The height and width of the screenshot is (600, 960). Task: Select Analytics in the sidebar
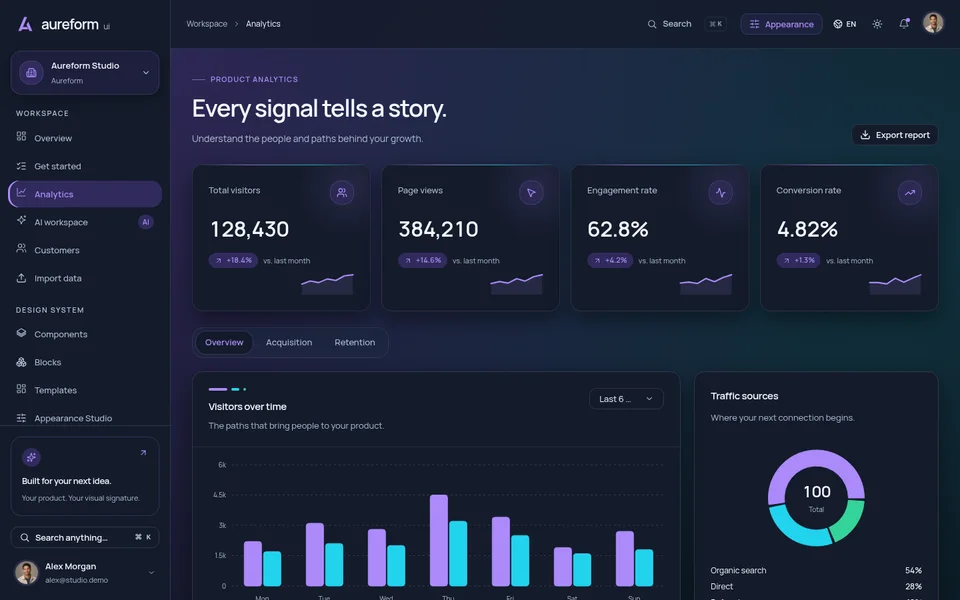[x=85, y=194]
